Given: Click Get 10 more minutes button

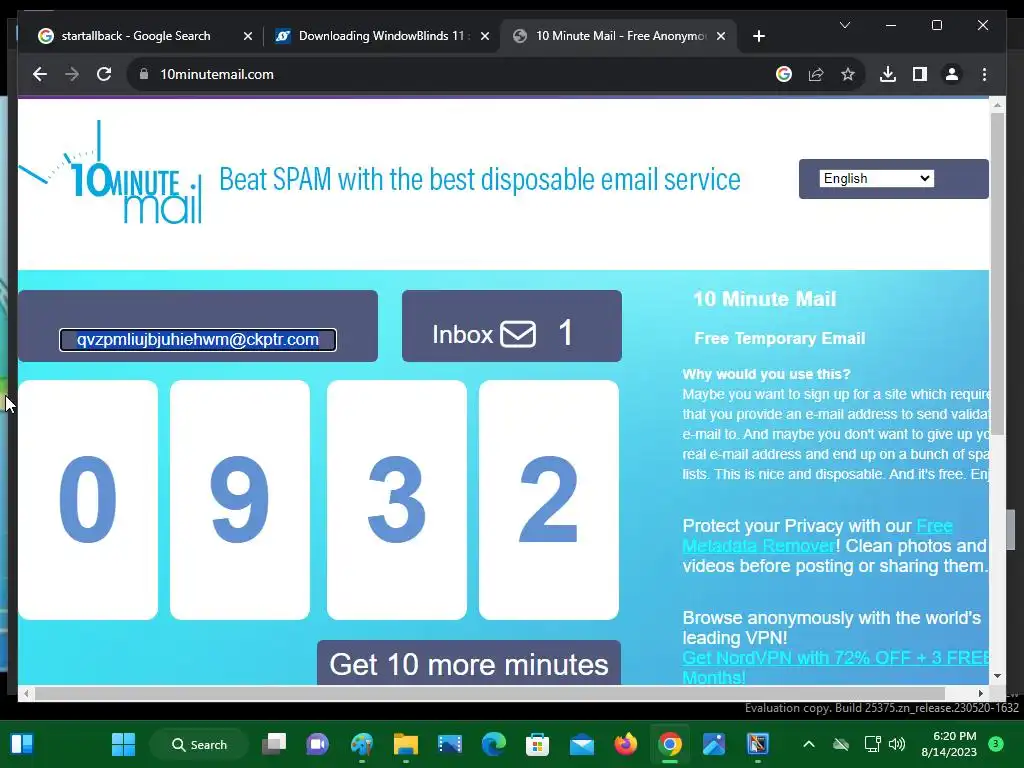Looking at the screenshot, I should point(469,664).
